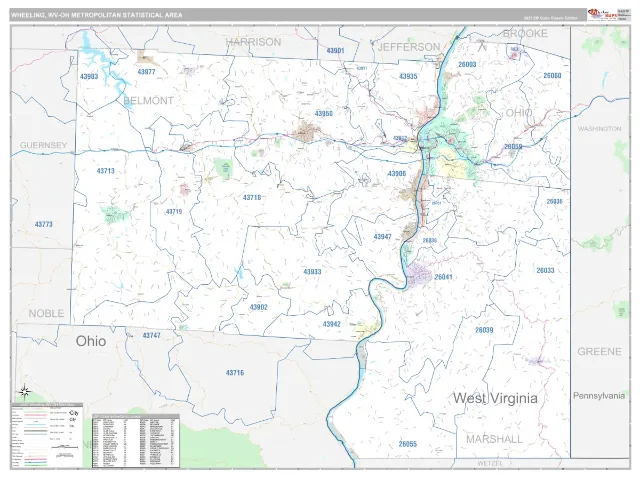
Task: Click ZIP code 43977
Action: (146, 72)
